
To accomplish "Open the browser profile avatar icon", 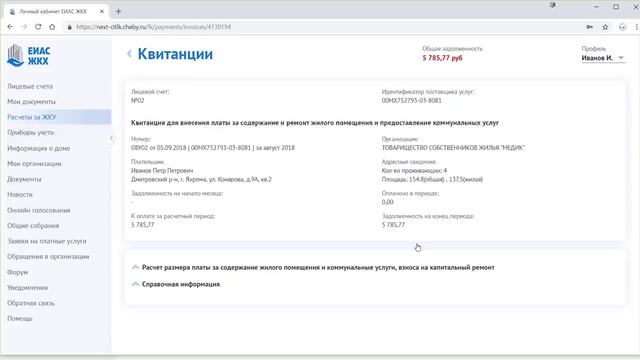I will [622, 27].
